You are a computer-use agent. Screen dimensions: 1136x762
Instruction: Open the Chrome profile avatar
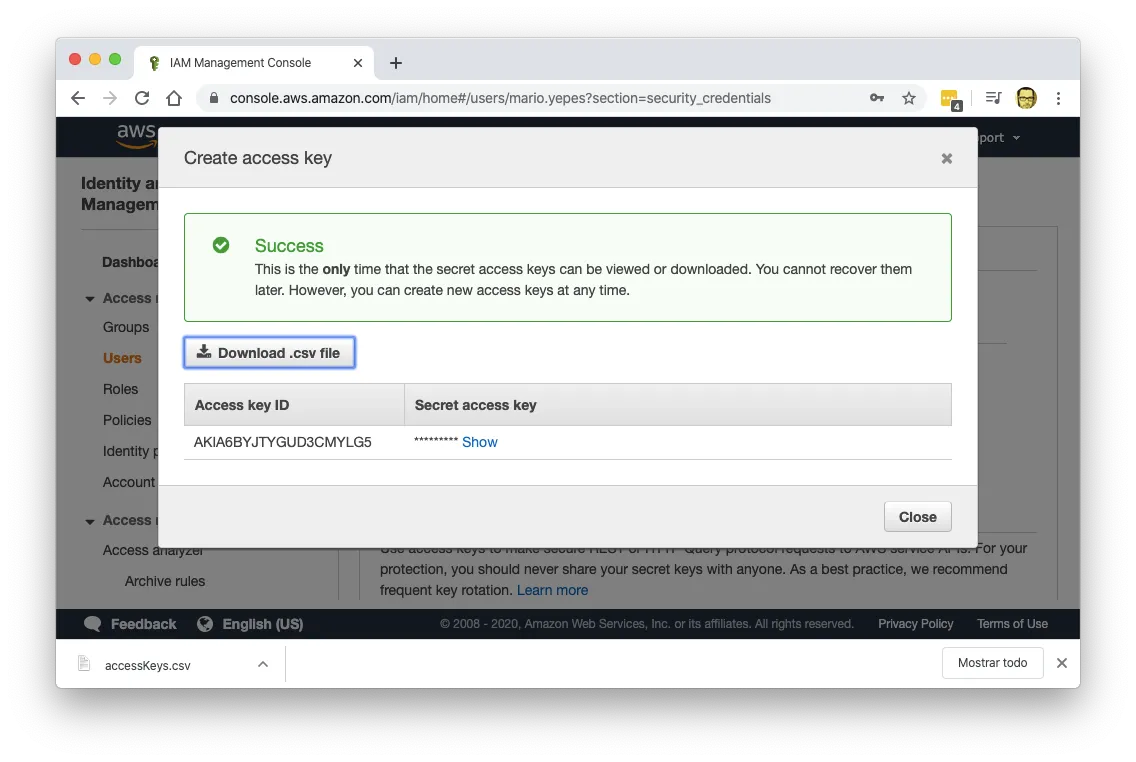[1026, 98]
